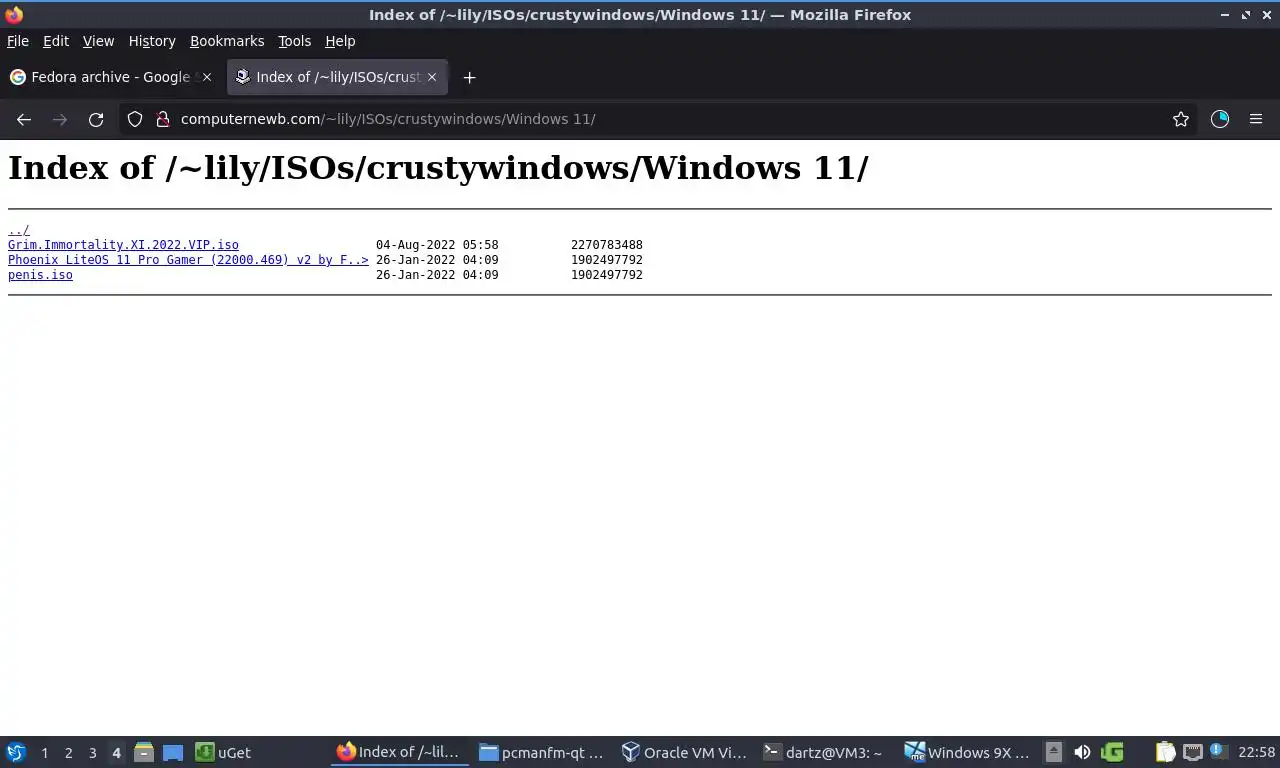The height and width of the screenshot is (768, 1280).
Task: Click the green uGet tray icon
Action: (1112, 752)
